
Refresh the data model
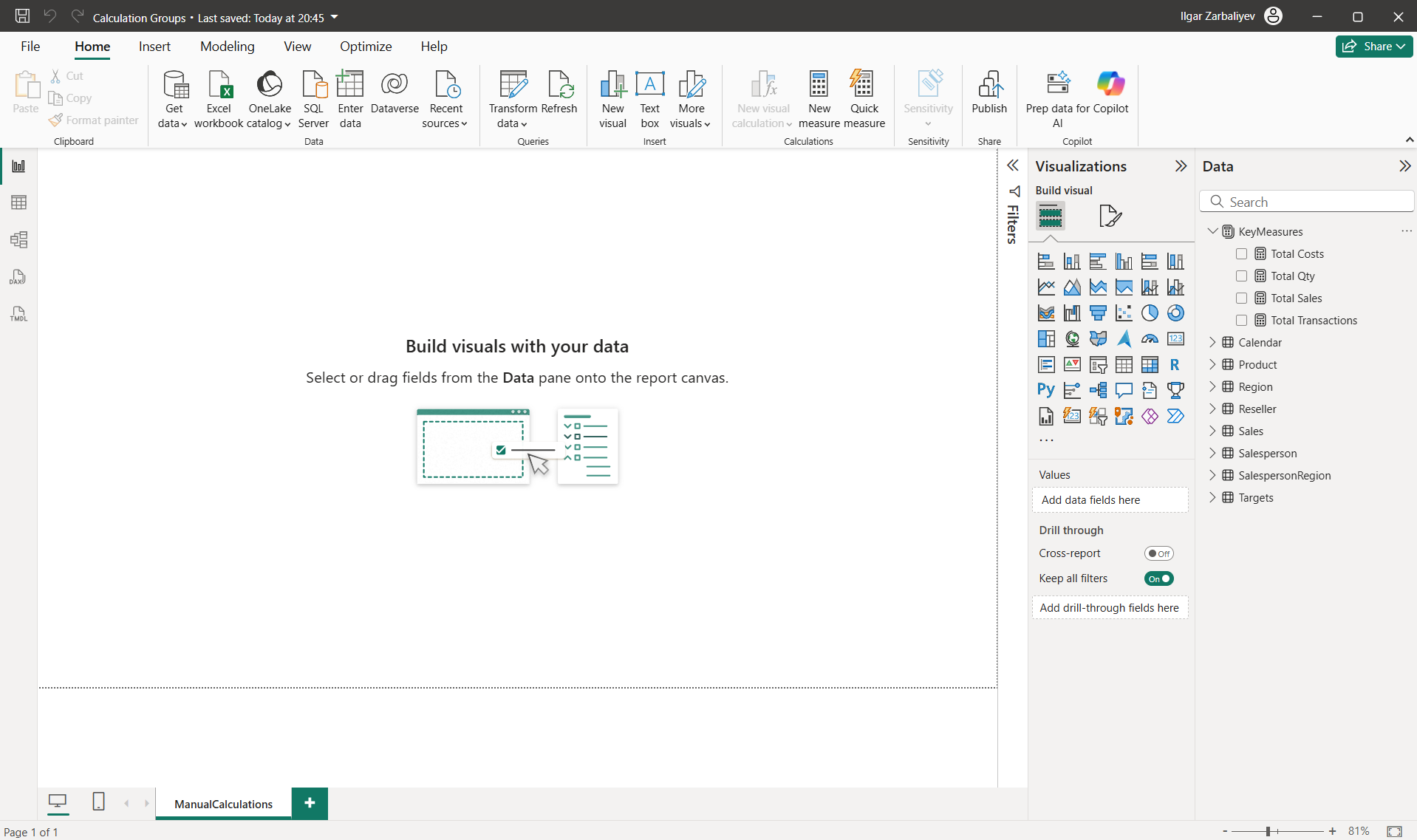(x=559, y=93)
